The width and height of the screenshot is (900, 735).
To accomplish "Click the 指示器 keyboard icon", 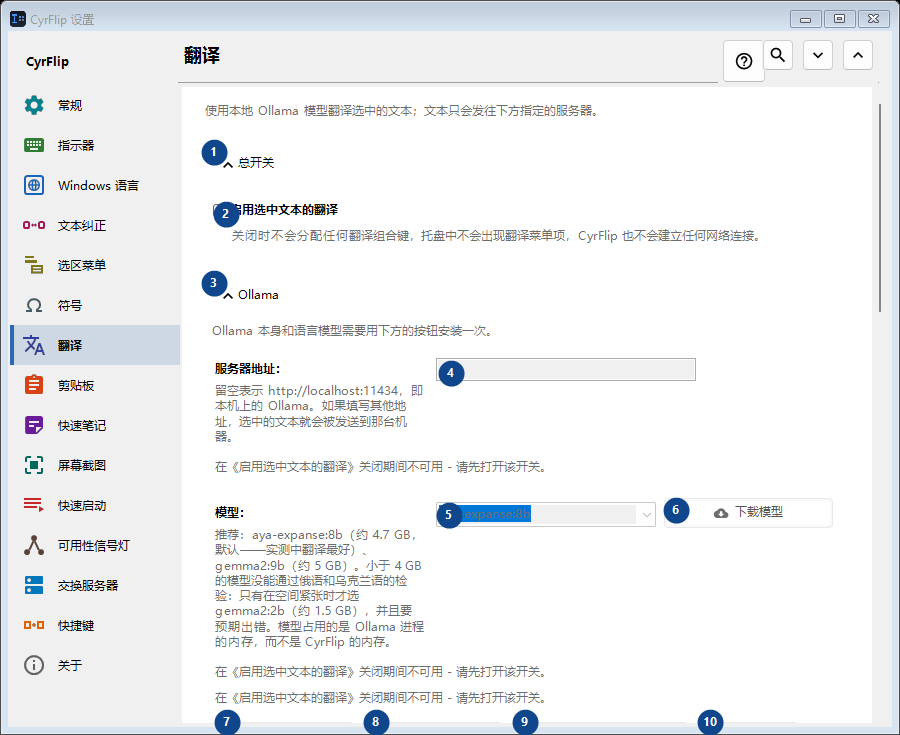I will coord(34,145).
